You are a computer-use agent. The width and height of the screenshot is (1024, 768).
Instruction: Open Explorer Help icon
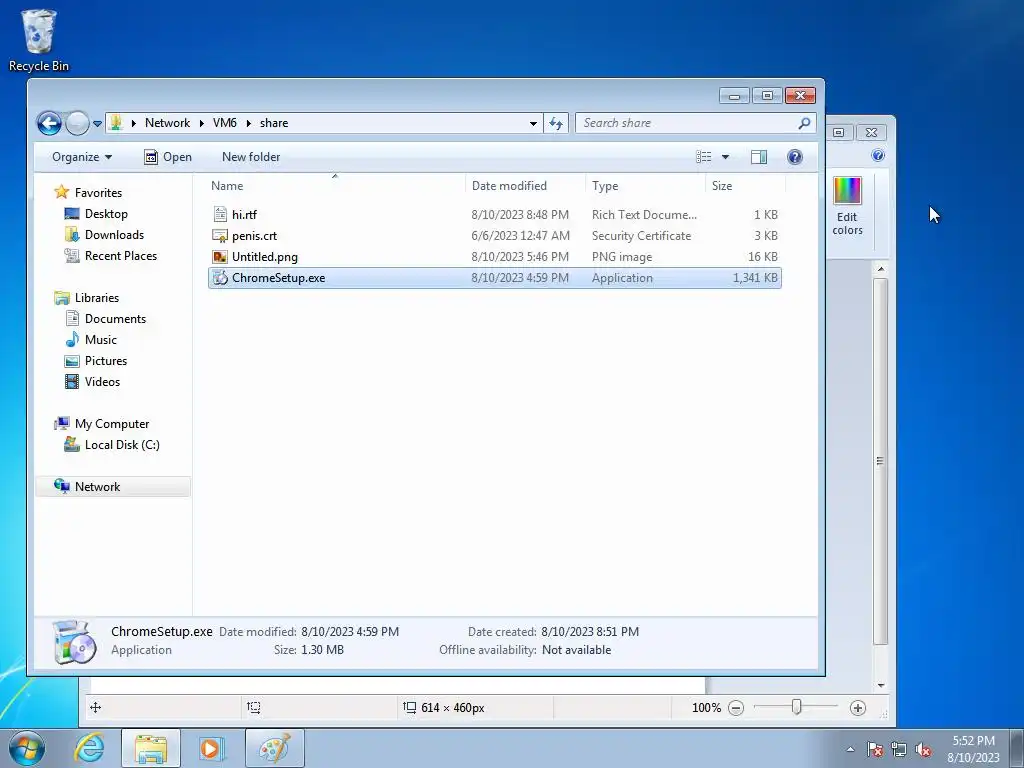pyautogui.click(x=795, y=157)
